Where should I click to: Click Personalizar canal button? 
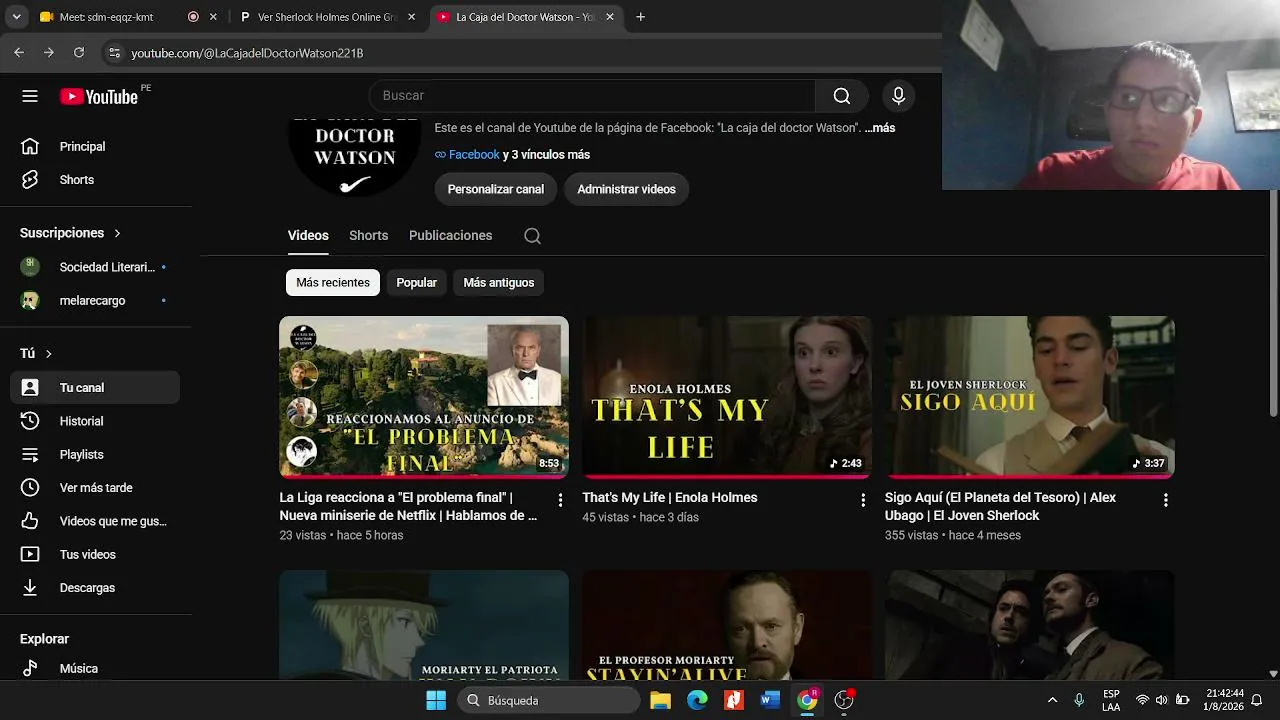[496, 189]
